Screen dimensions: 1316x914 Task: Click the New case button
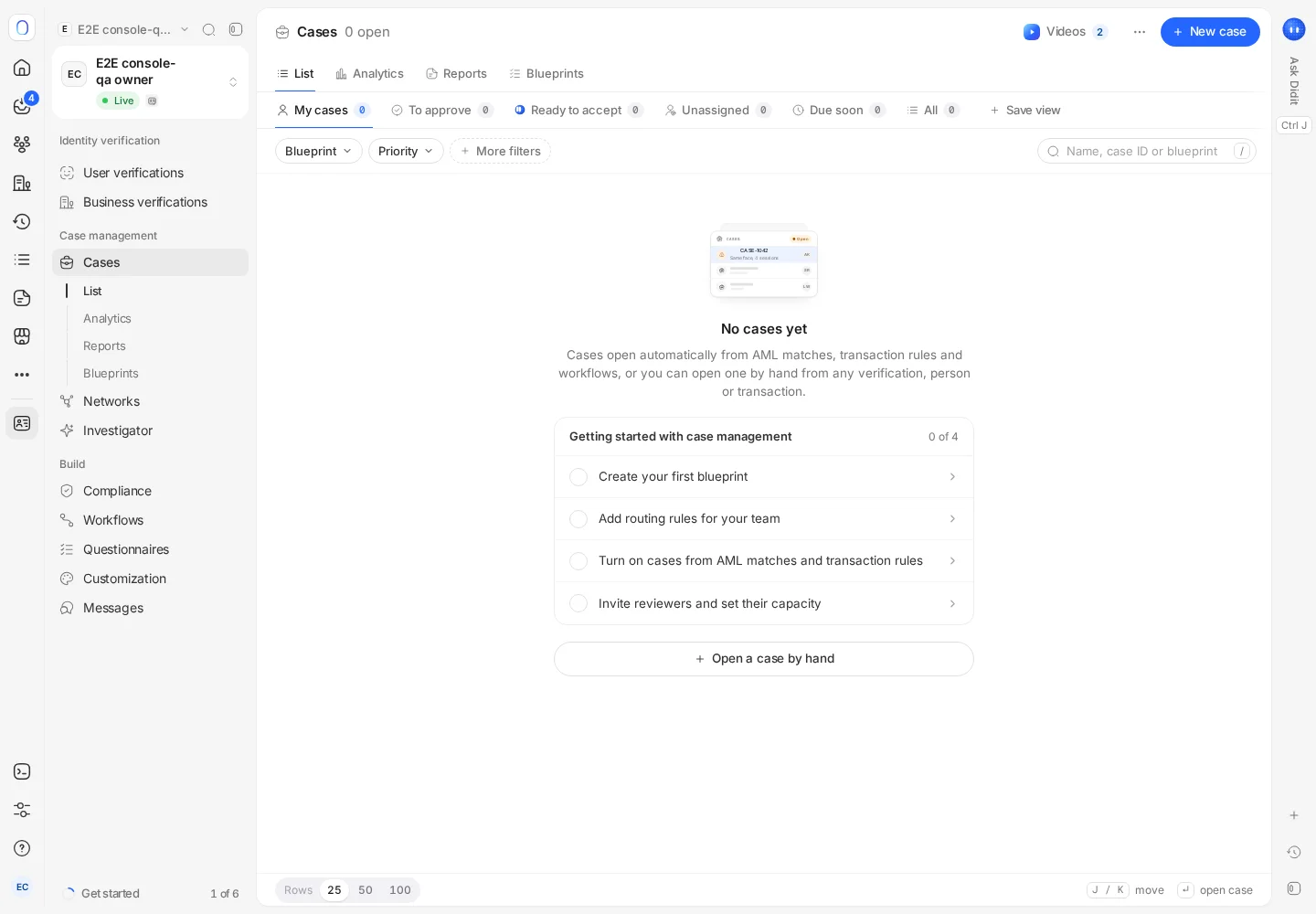[x=1210, y=32]
